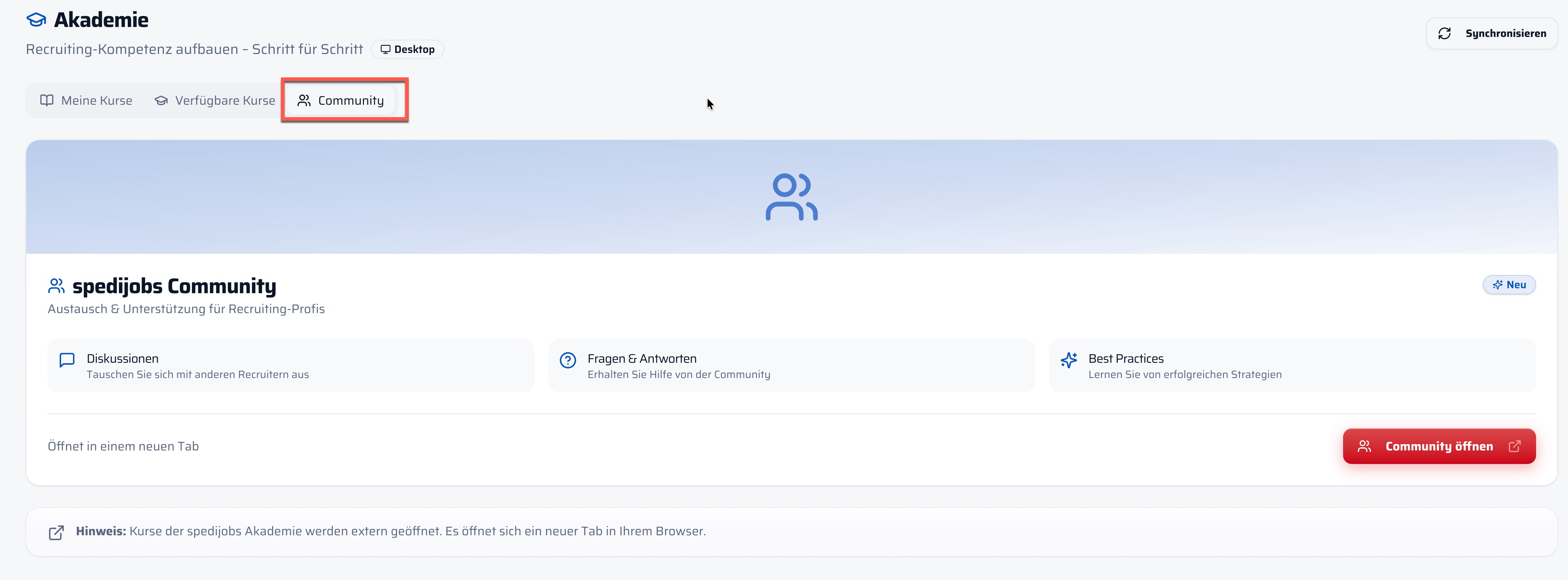Click Community öffnen button
Image resolution: width=1568 pixels, height=580 pixels.
tap(1439, 447)
